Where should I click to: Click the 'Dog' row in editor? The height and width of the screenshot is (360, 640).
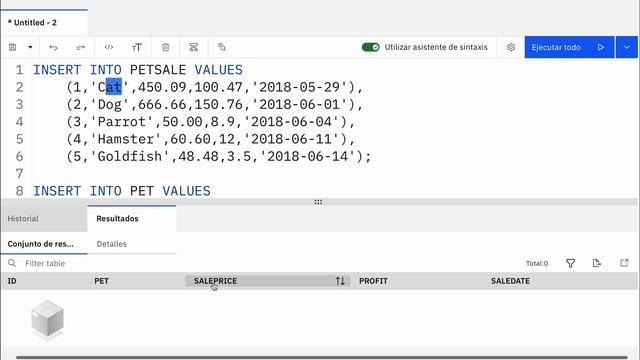pos(214,104)
